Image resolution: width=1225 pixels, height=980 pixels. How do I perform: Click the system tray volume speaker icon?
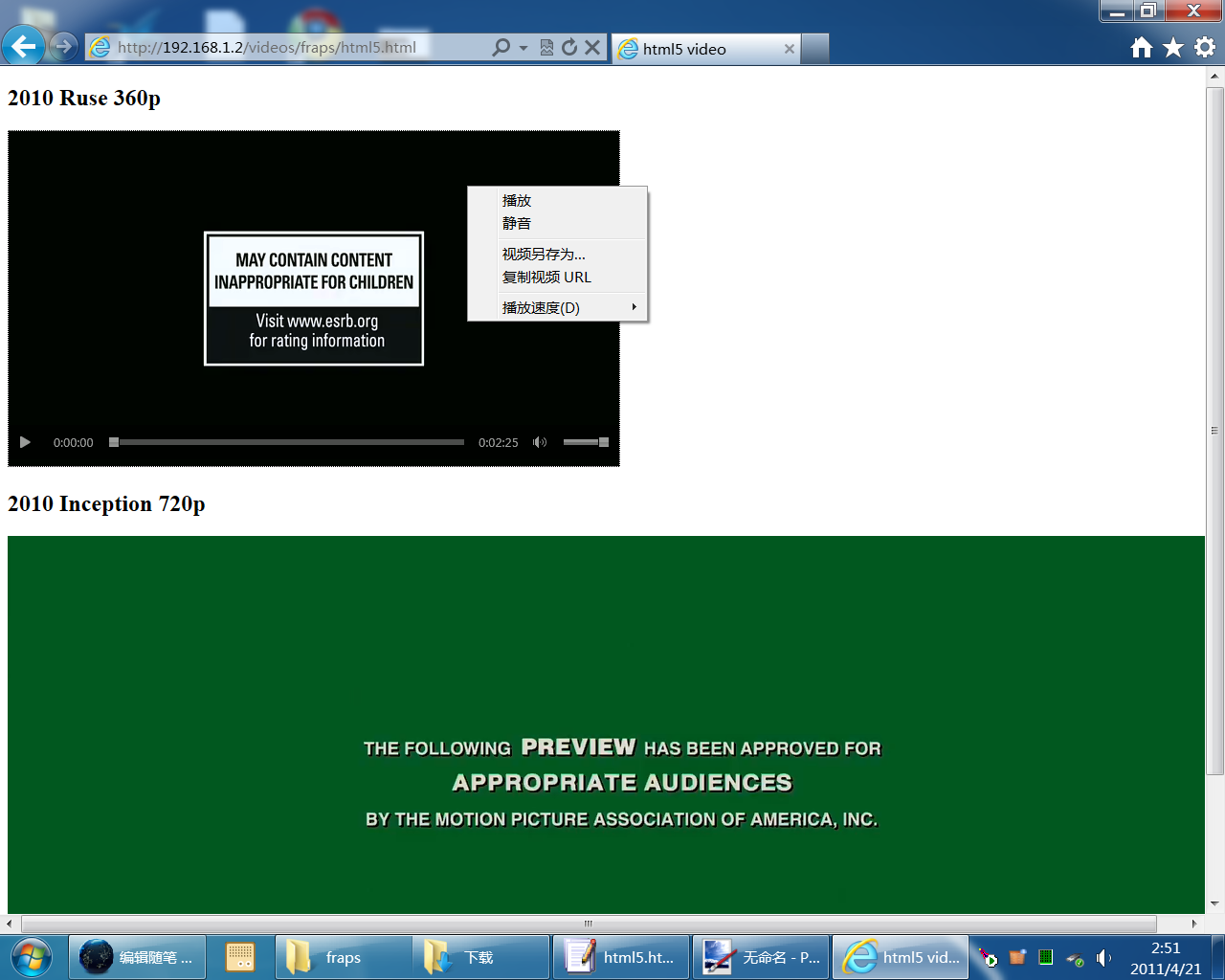pyautogui.click(x=1104, y=958)
